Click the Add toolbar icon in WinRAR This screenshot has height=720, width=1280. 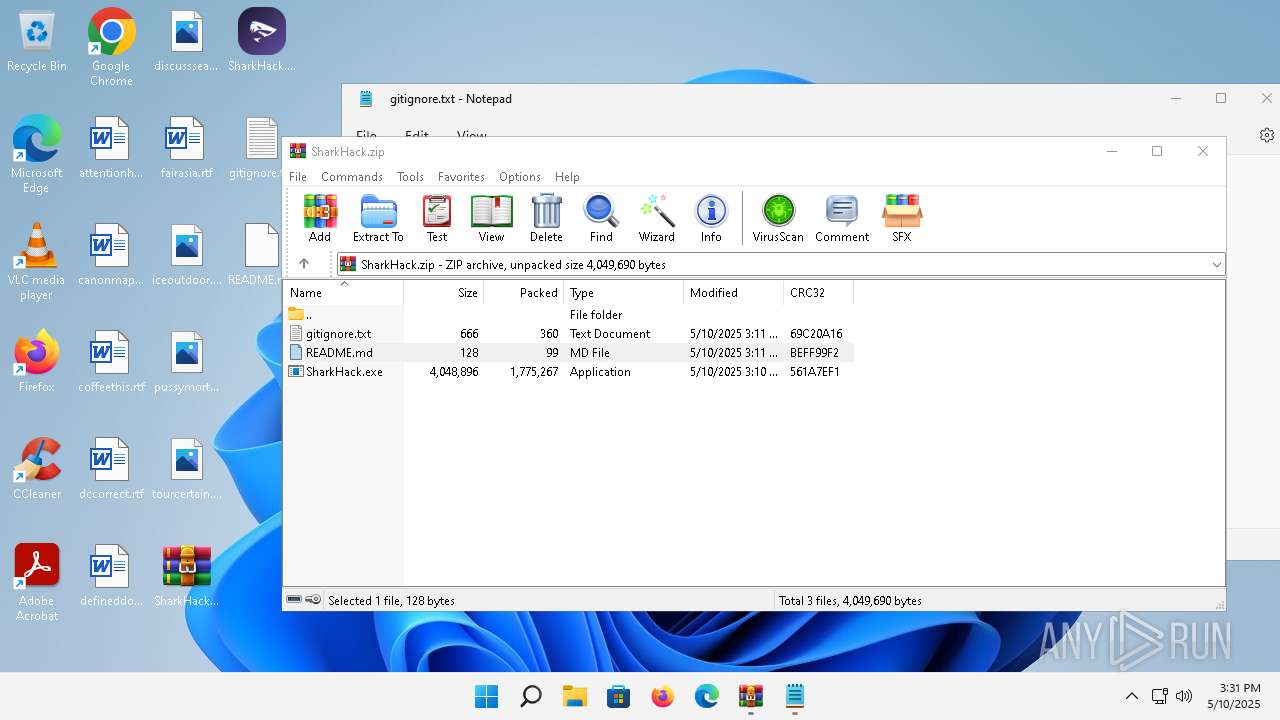320,218
